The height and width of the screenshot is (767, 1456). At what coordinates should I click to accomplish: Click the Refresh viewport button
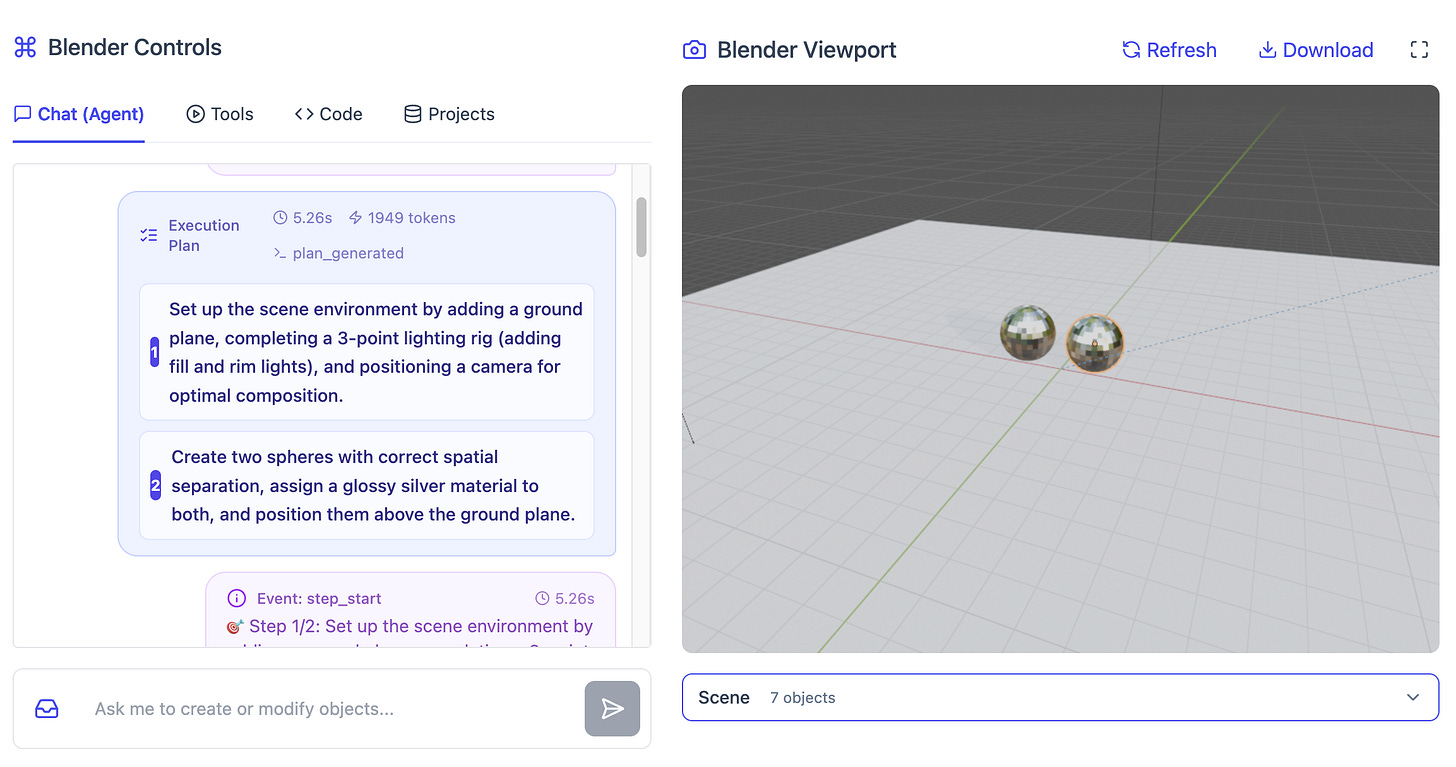(1169, 50)
